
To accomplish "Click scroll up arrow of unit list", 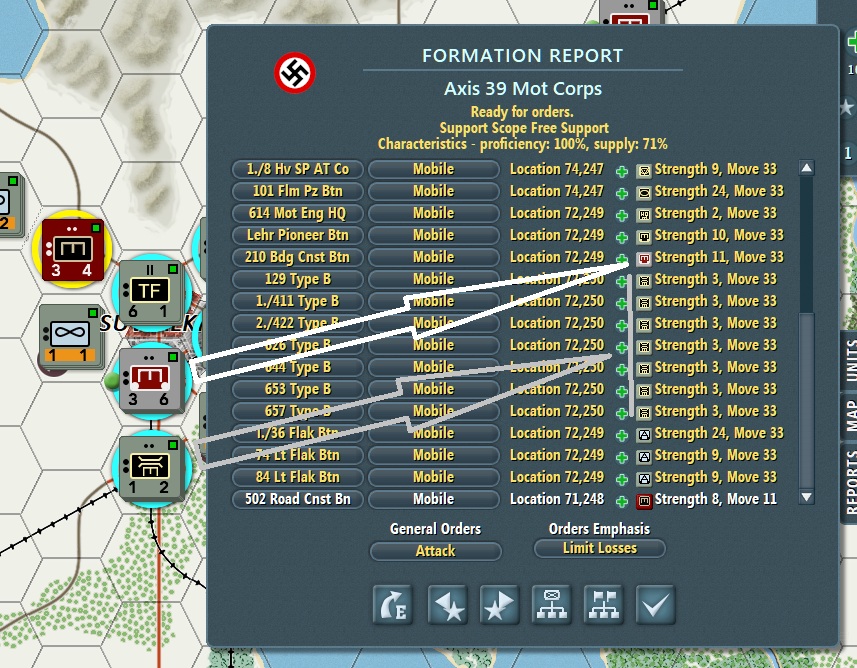I will (806, 168).
